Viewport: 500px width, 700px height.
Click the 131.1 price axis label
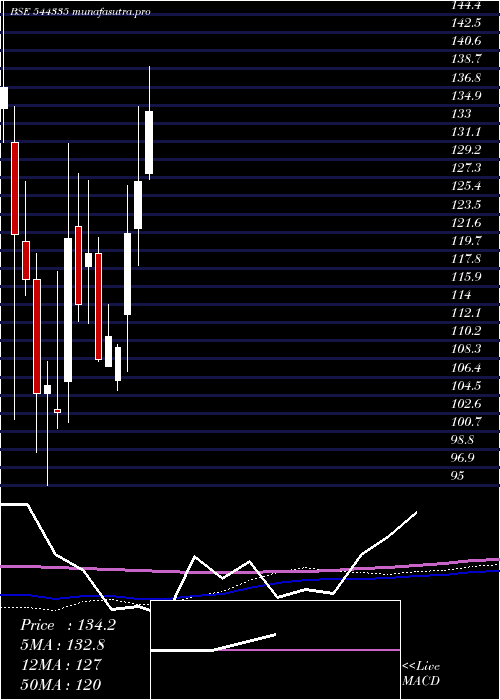(x=466, y=132)
